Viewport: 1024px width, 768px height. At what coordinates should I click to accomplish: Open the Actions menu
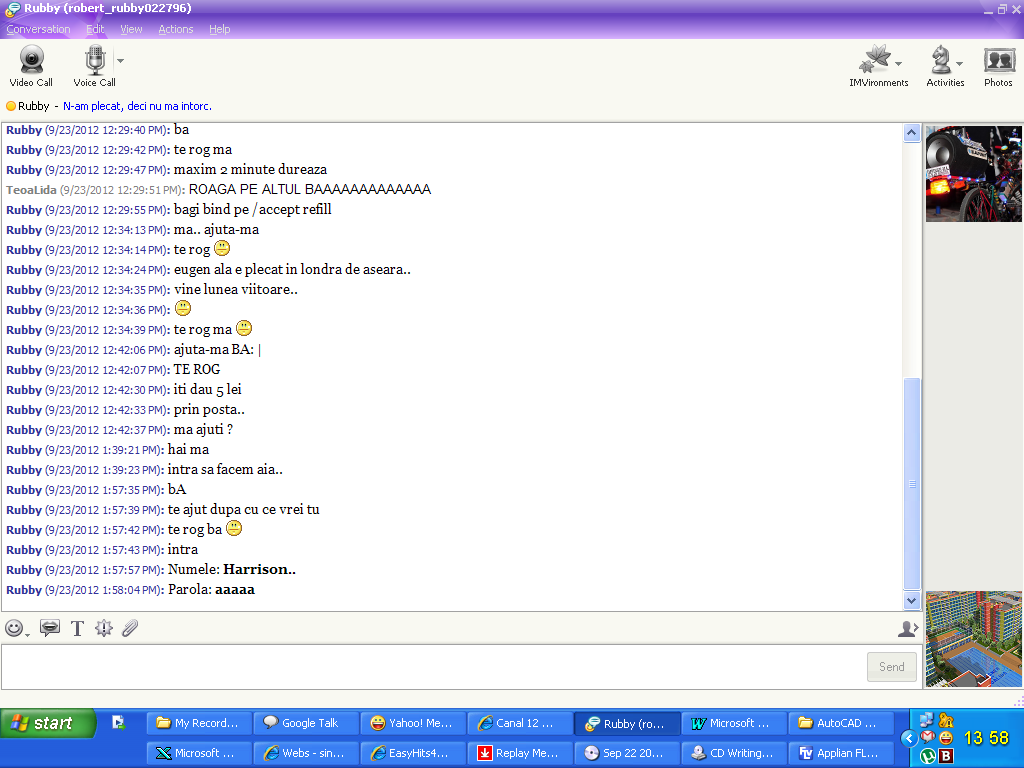tap(175, 29)
